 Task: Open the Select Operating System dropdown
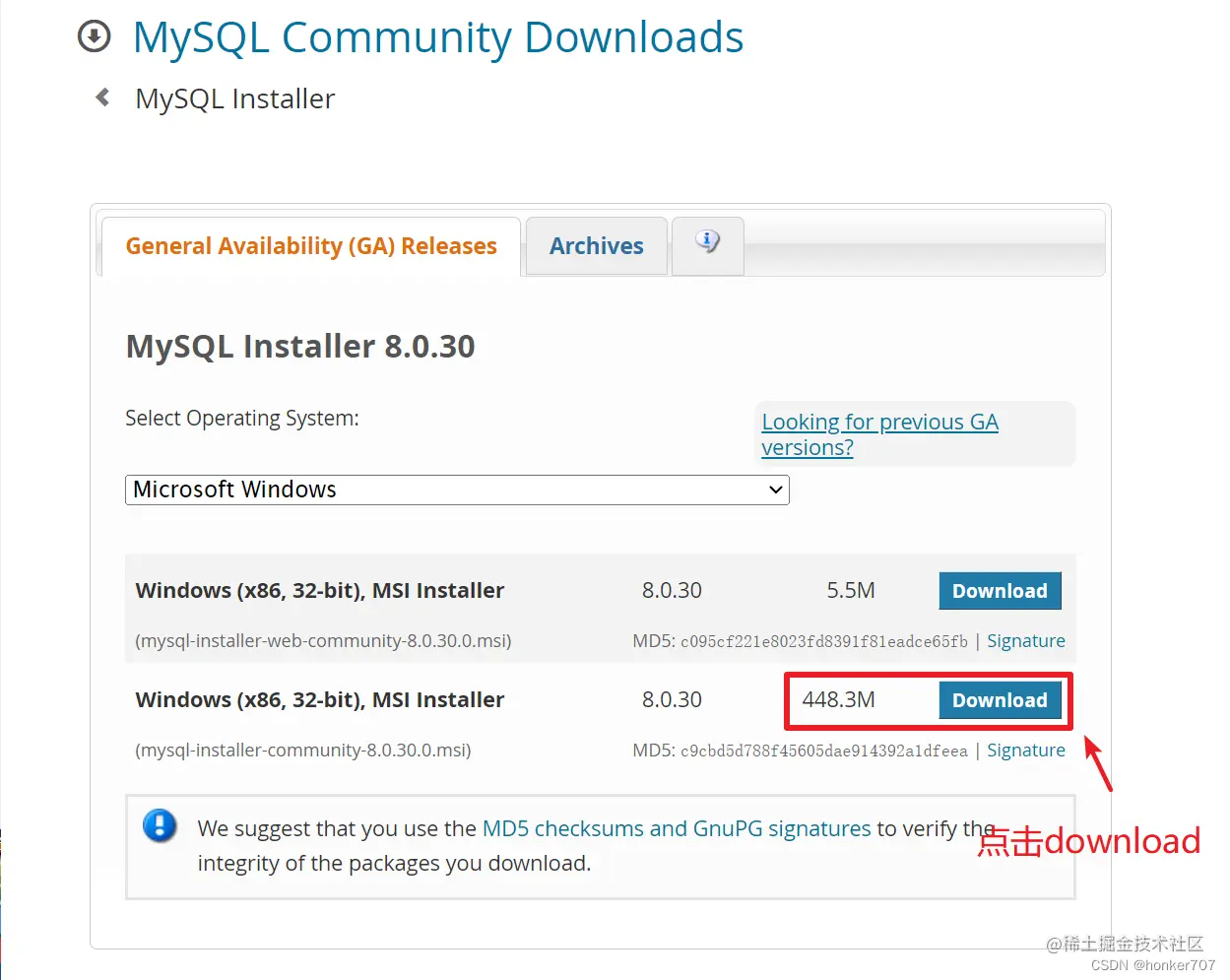coord(457,490)
